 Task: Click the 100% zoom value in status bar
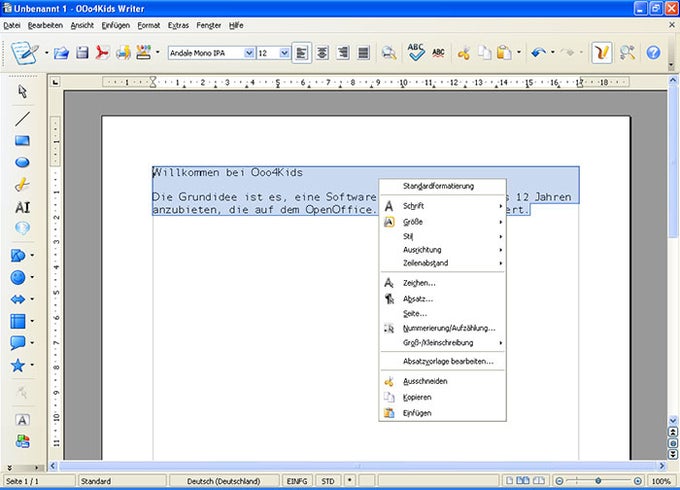click(661, 481)
